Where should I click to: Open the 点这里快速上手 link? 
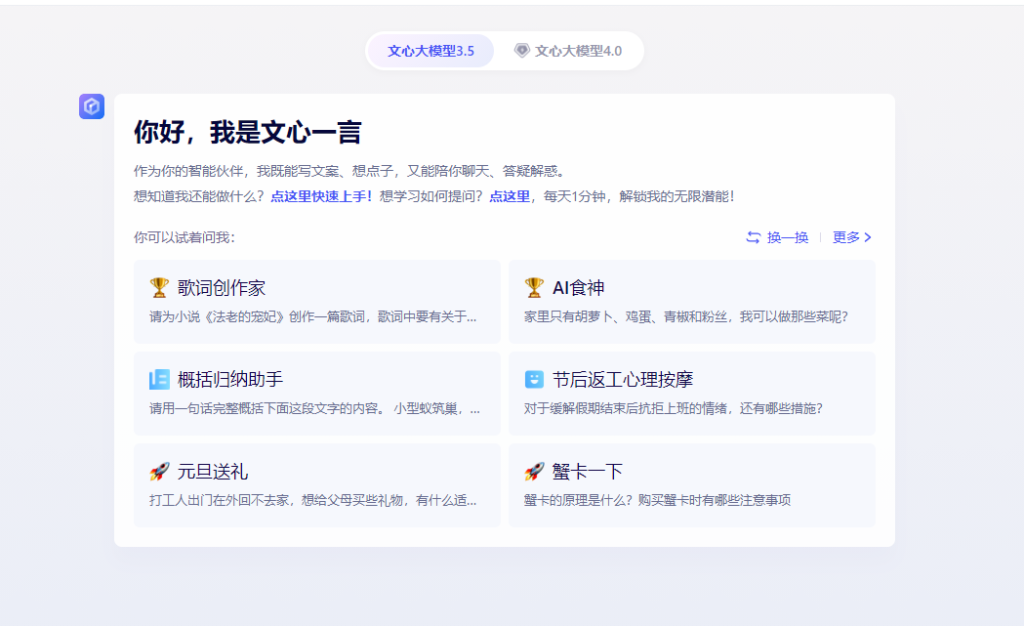321,196
